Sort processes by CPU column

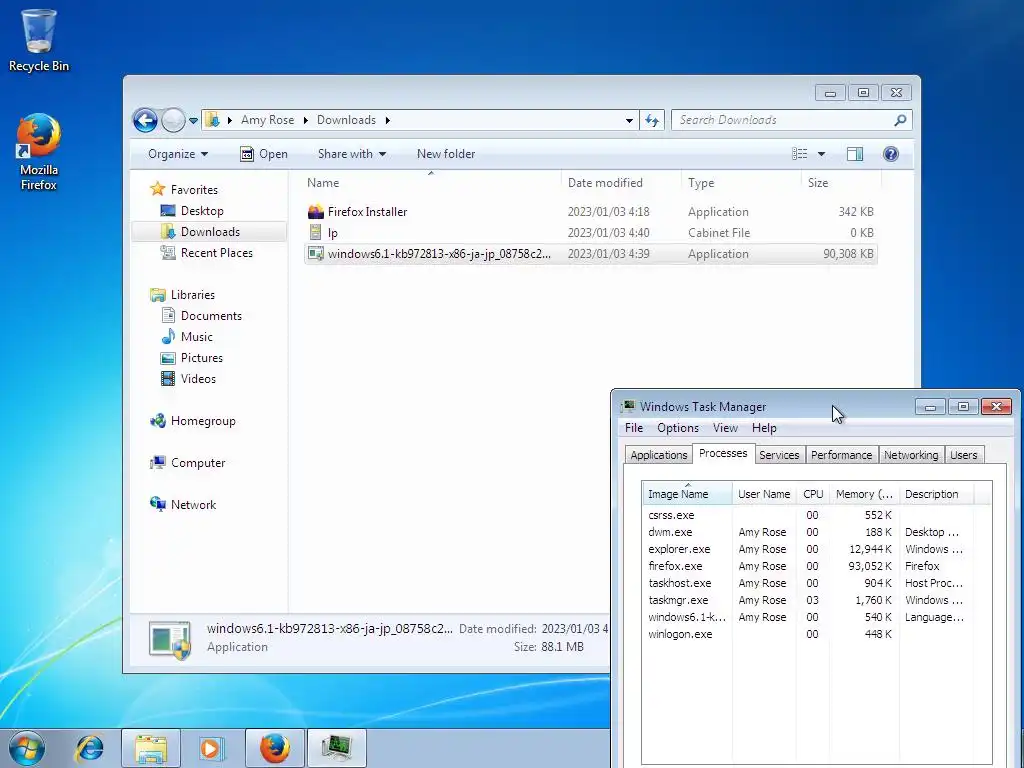coord(813,494)
